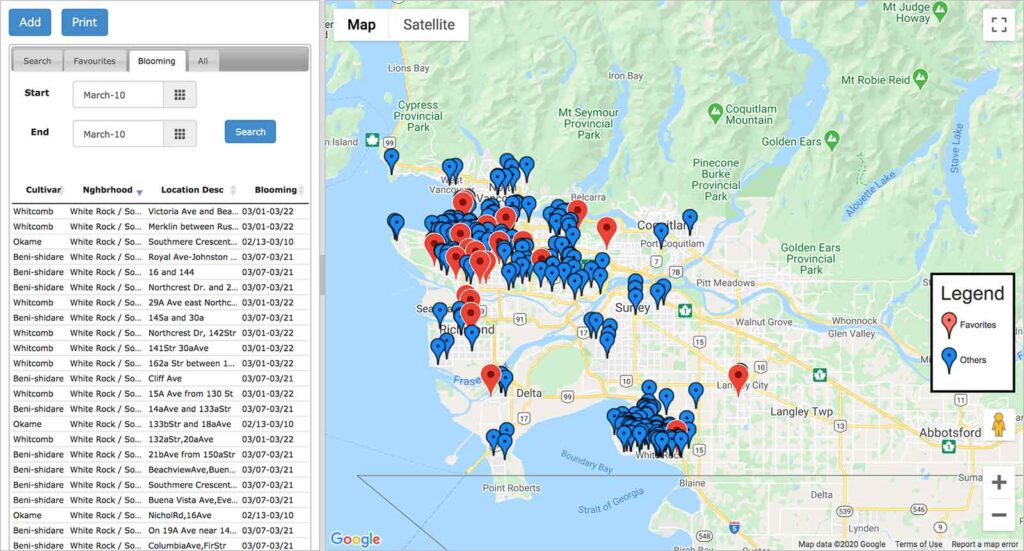Switch map to standard Map view
Screen dimensions: 1024x551
click(x=361, y=25)
